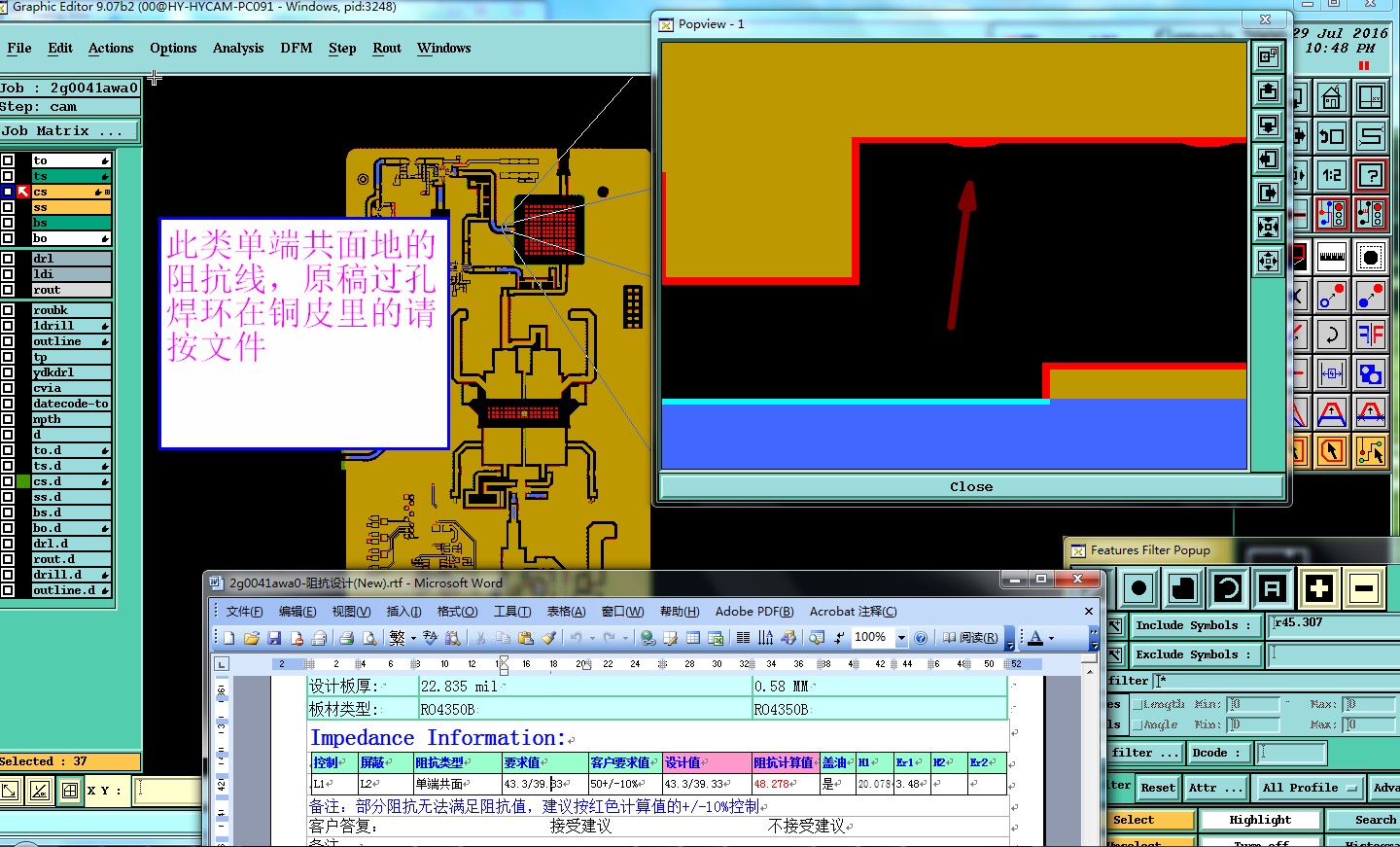Click Format Painter brush in Word

click(548, 638)
